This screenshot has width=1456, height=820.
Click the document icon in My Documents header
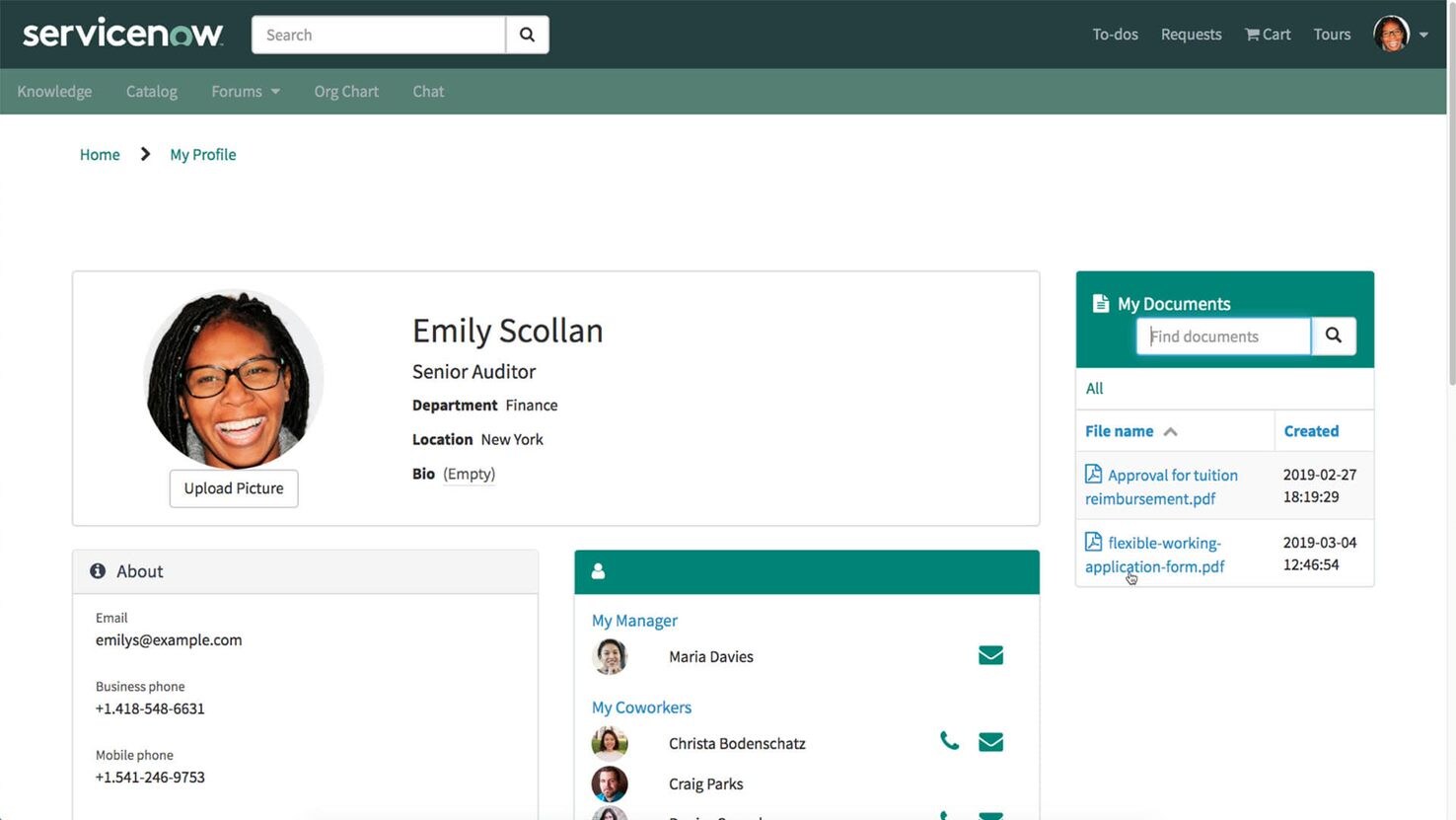click(1100, 303)
